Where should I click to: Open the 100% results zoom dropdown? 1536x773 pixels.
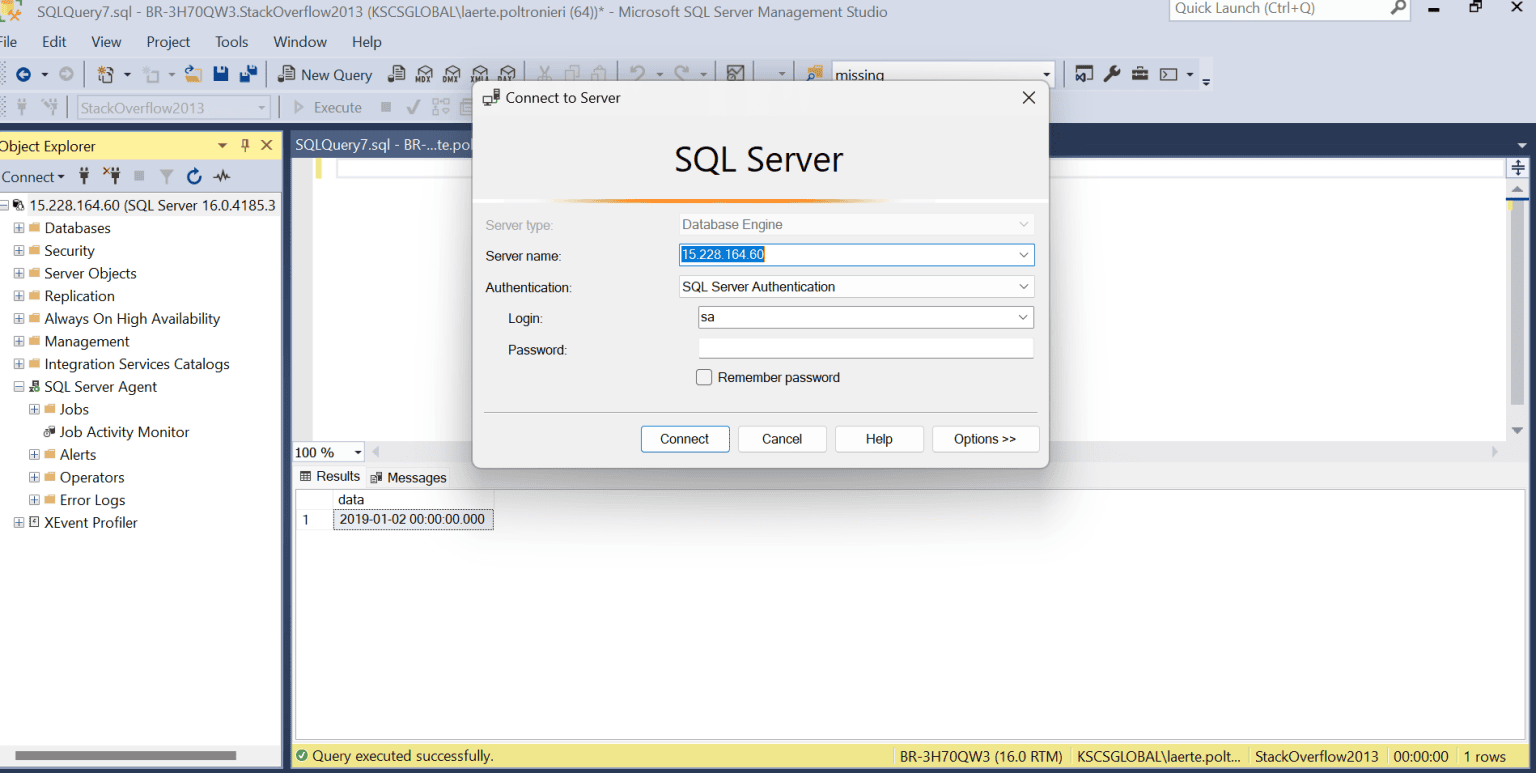coord(357,452)
